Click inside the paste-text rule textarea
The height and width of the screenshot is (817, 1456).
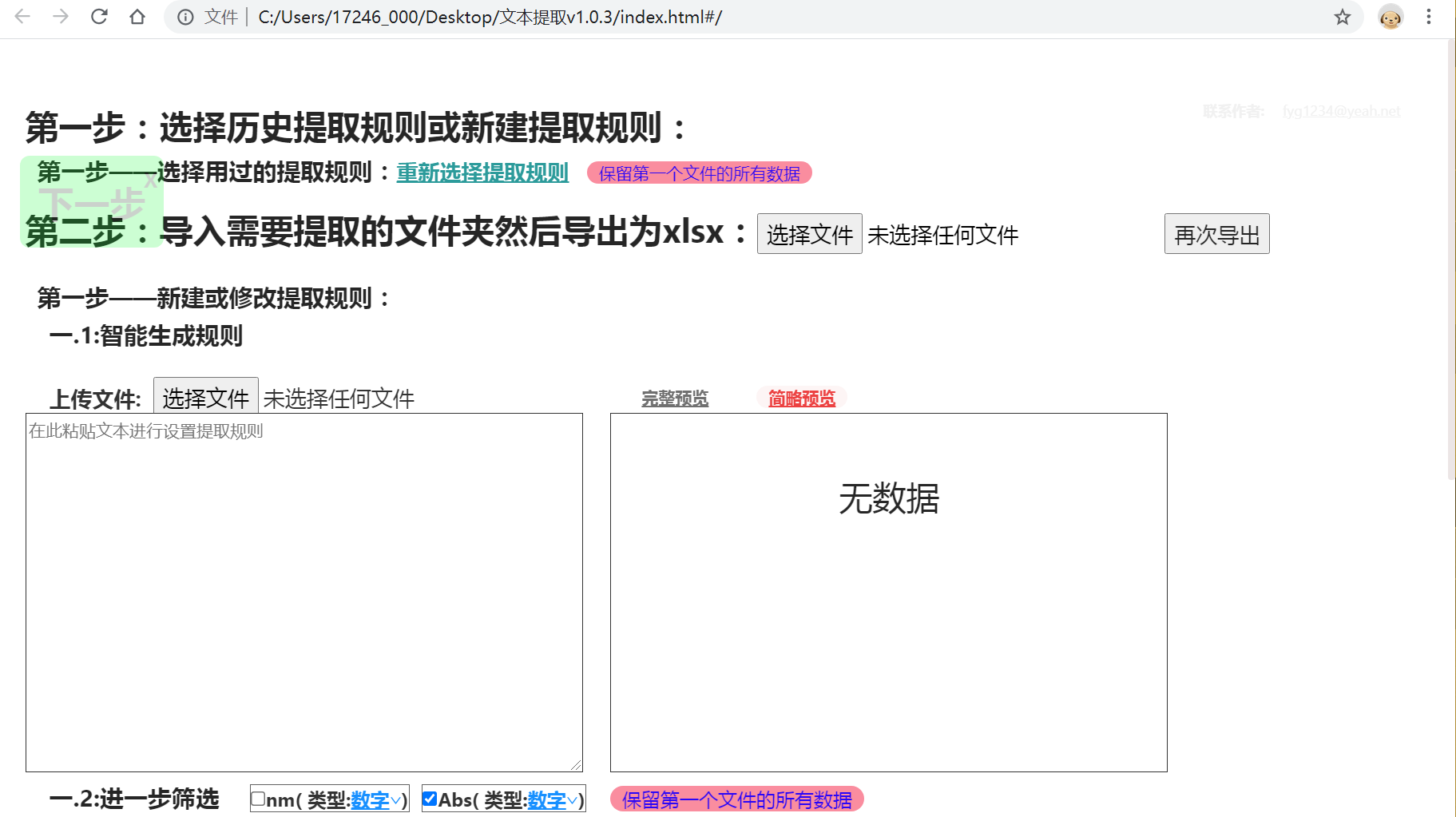pyautogui.click(x=304, y=593)
